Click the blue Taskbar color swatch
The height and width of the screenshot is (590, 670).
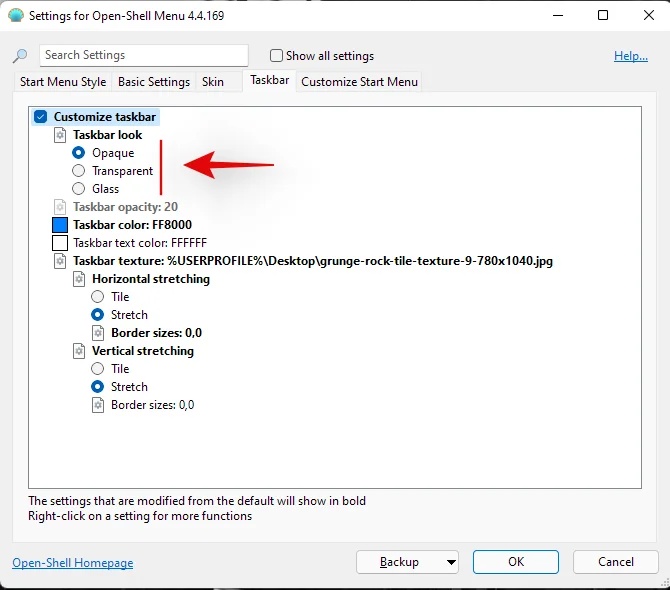60,225
